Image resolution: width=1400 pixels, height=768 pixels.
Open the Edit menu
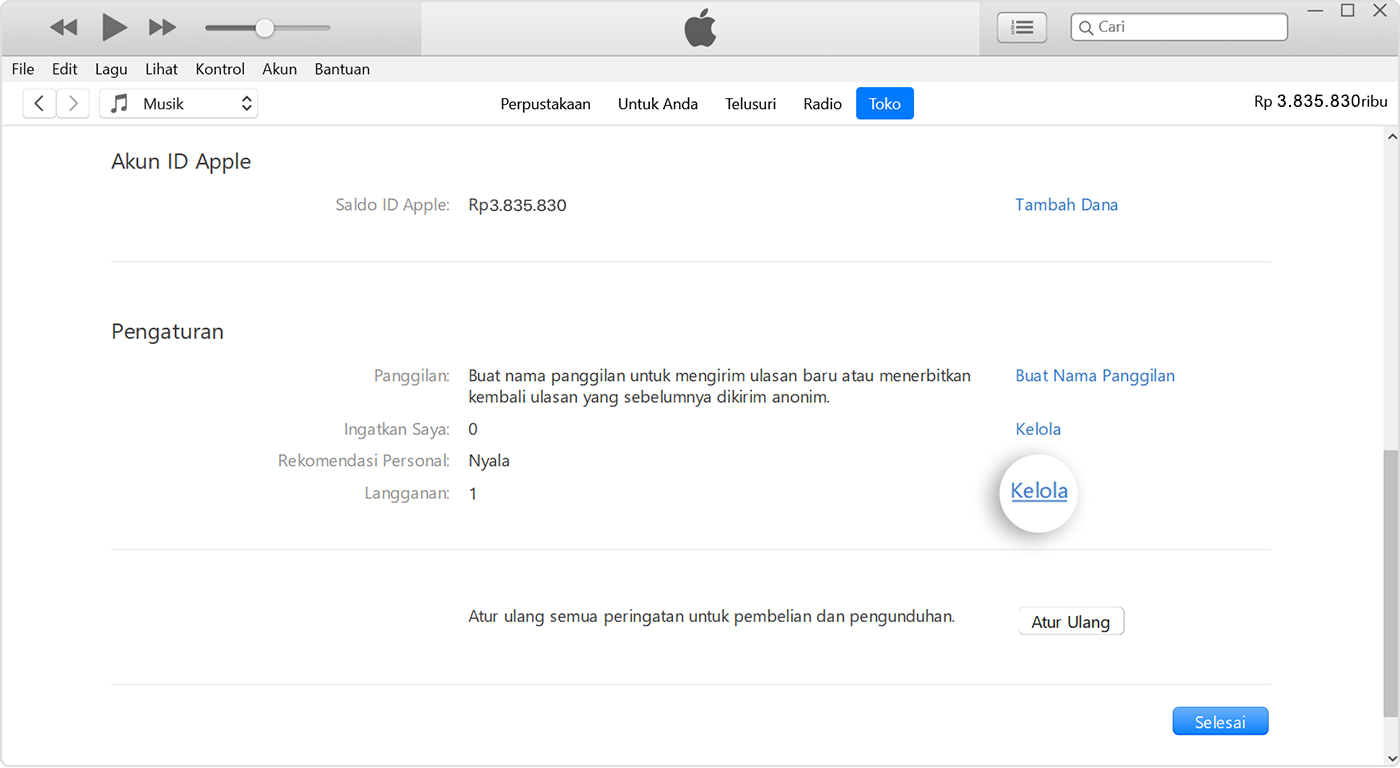point(65,69)
